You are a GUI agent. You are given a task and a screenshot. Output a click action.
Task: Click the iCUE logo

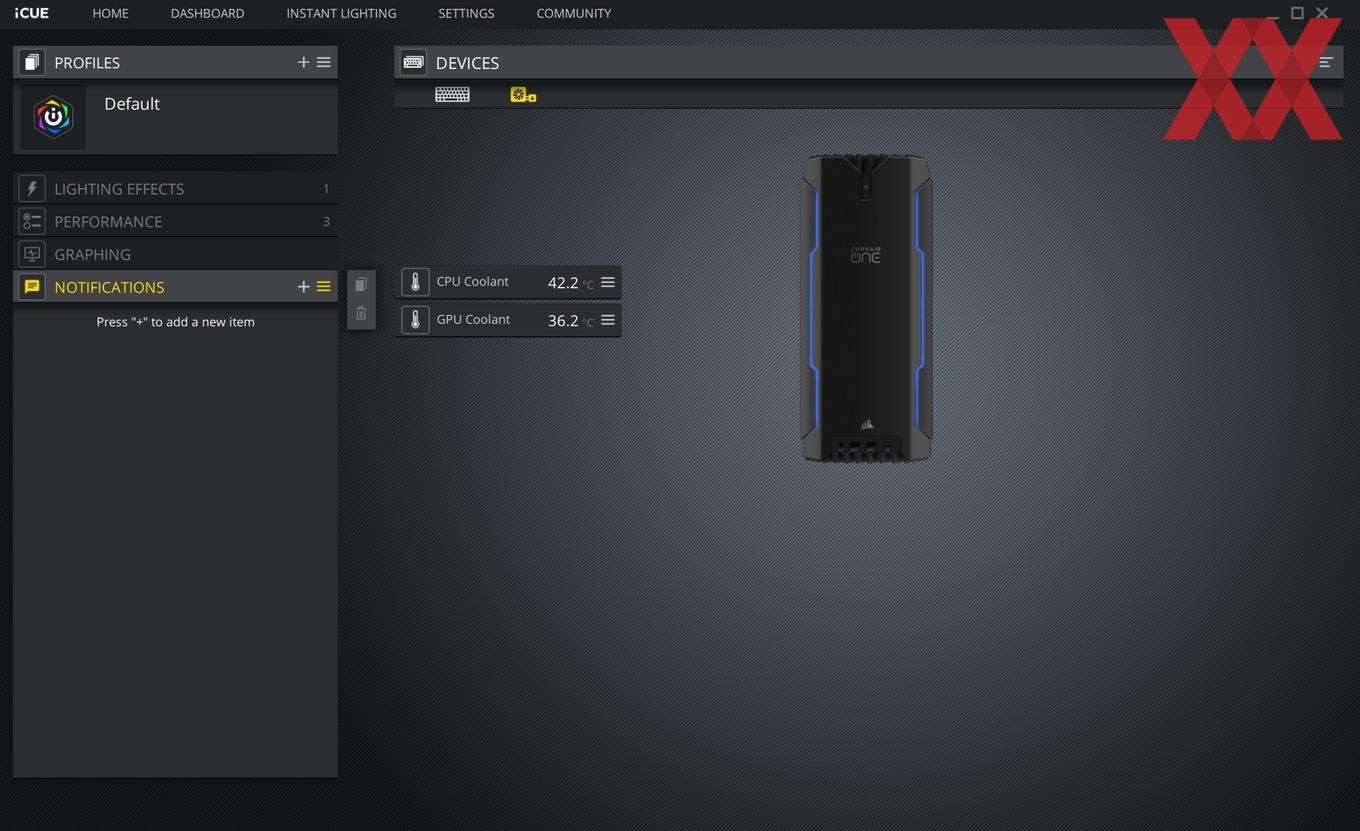[31, 13]
